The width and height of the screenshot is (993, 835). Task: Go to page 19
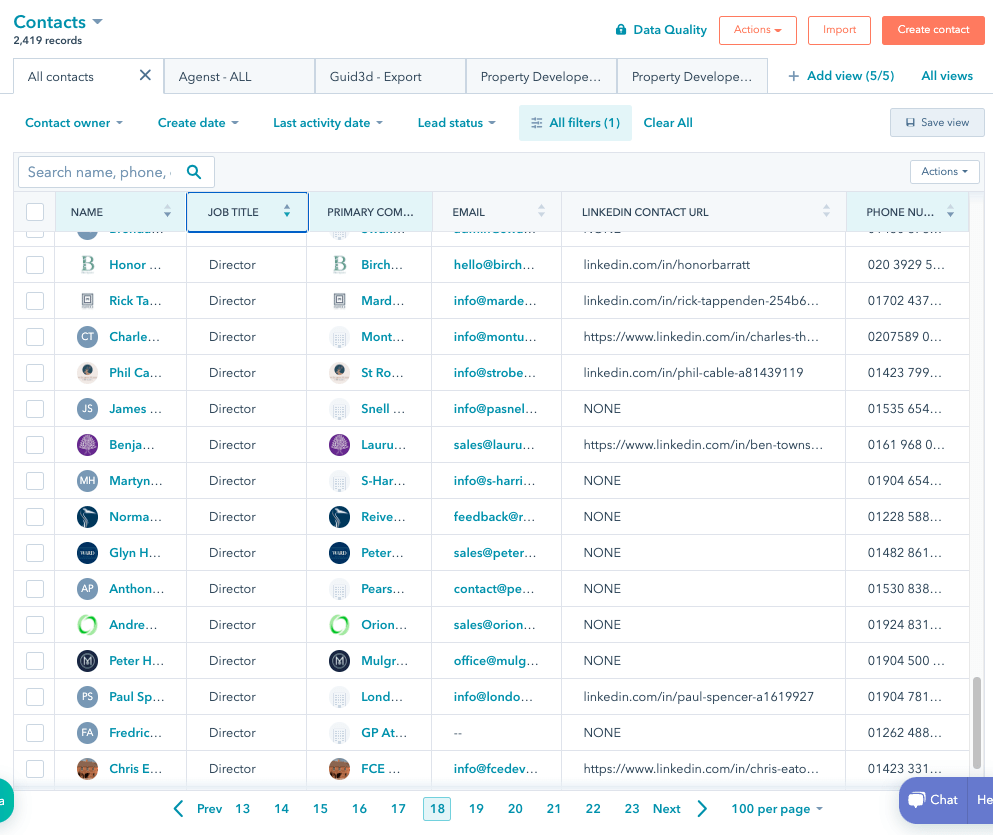(x=476, y=809)
